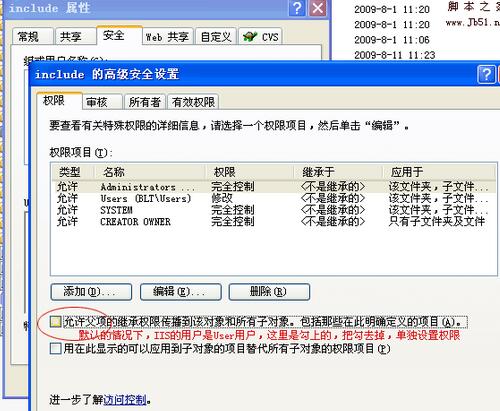The width and height of the screenshot is (500, 411).
Task: Switch to the 审核 tab
Action: (102, 102)
